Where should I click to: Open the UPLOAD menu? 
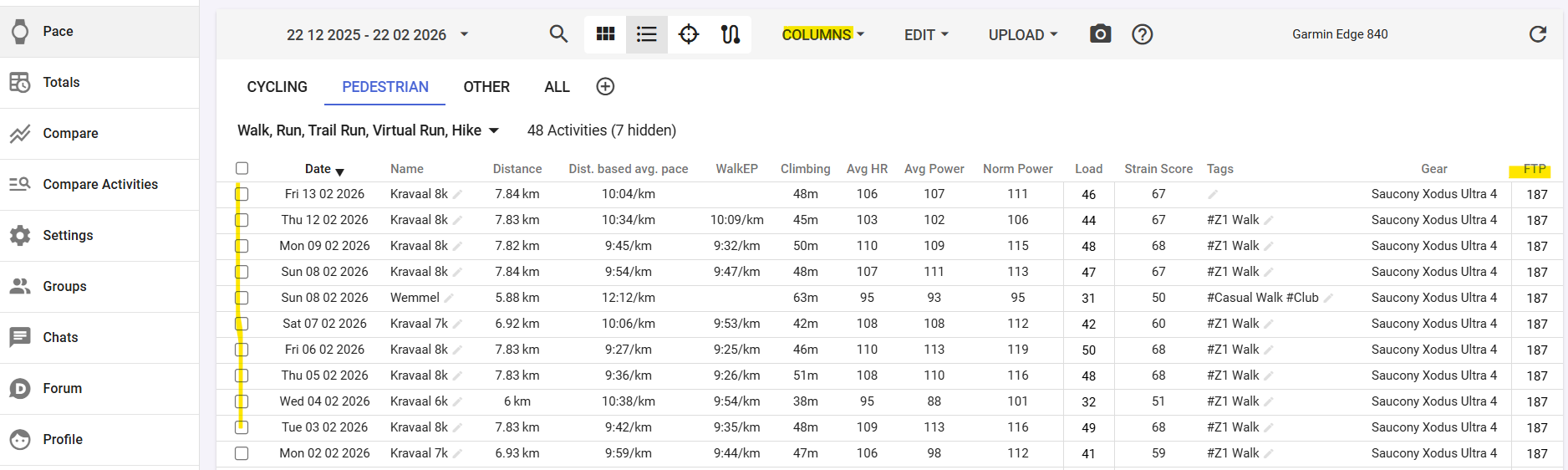coord(1022,35)
